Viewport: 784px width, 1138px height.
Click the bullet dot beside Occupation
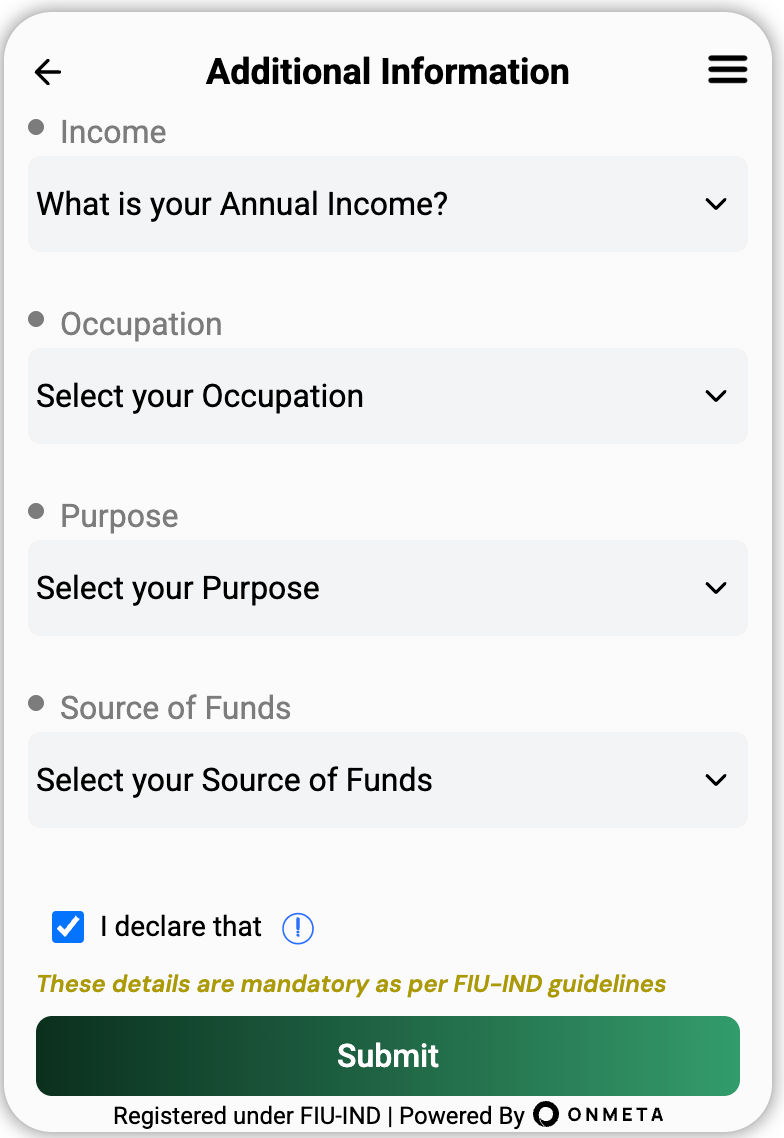click(37, 319)
